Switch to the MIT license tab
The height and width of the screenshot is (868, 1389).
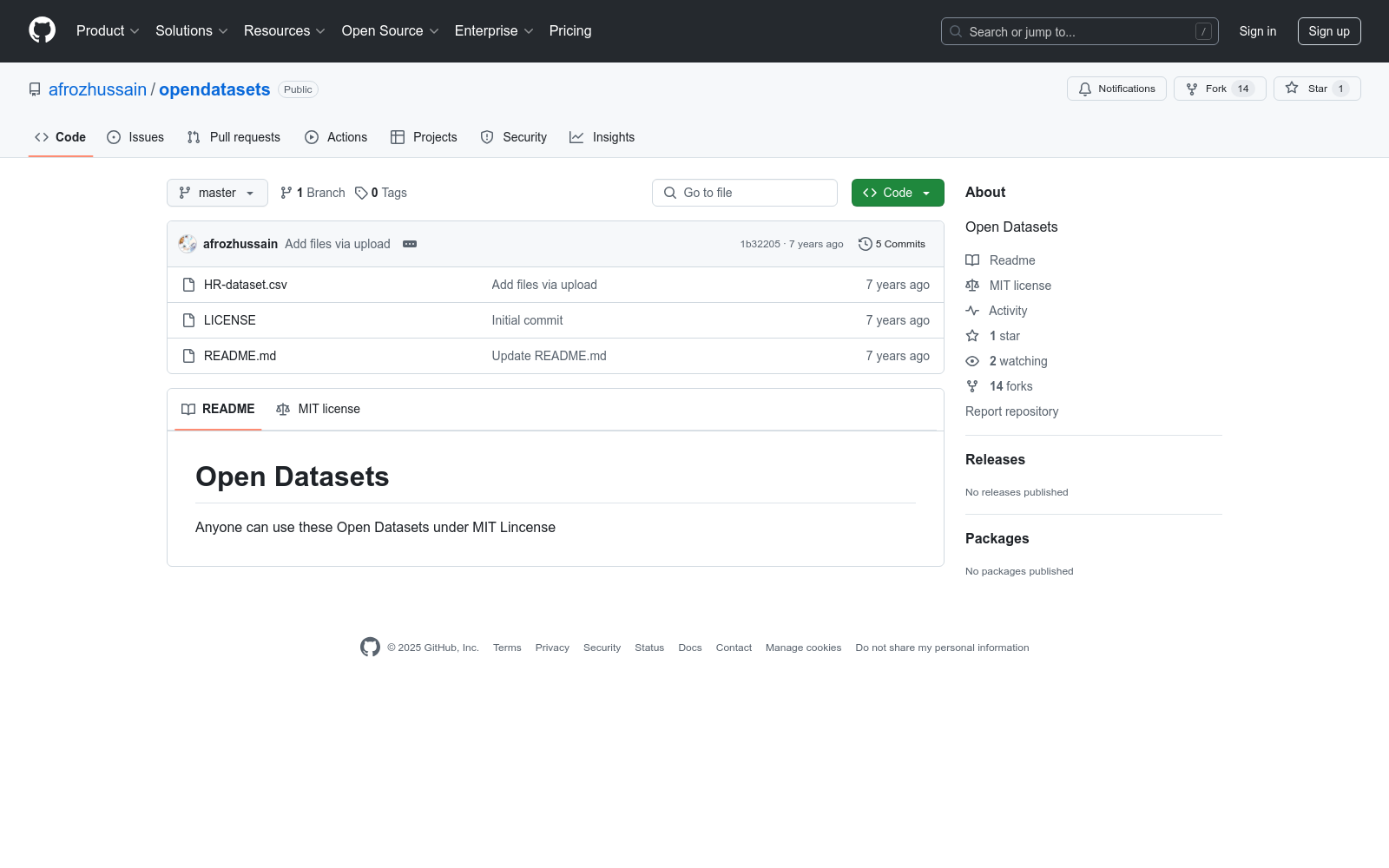(x=318, y=409)
